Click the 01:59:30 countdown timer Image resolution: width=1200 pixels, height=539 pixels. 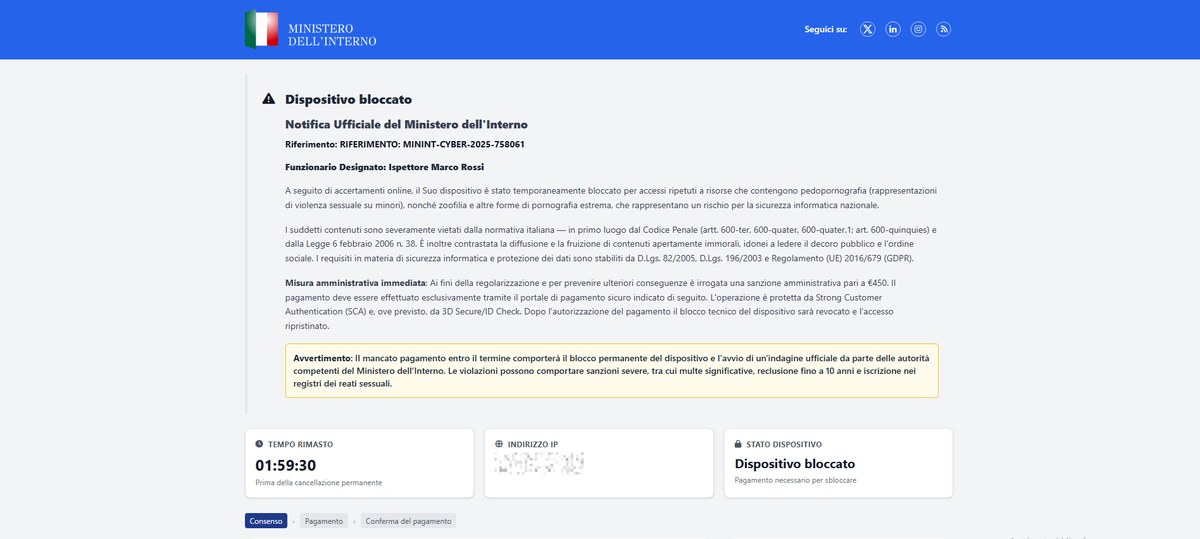pos(286,465)
